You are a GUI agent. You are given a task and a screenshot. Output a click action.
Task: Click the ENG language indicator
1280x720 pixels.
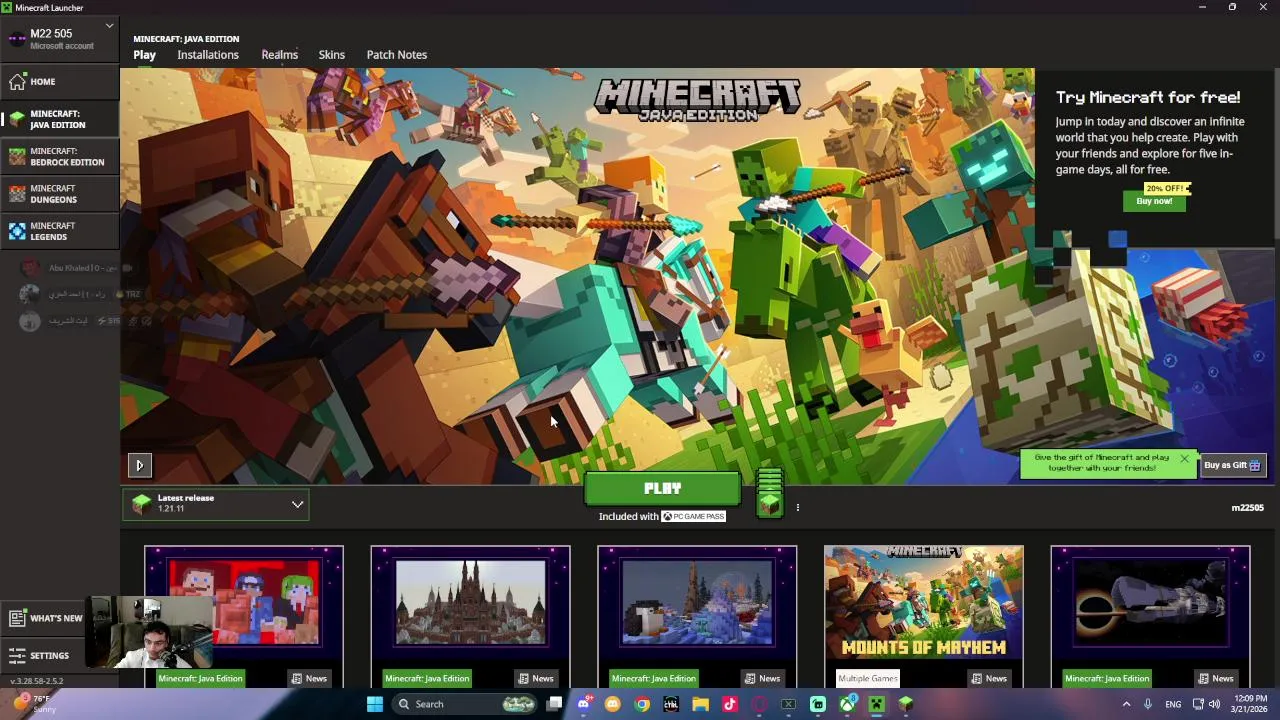(1173, 704)
